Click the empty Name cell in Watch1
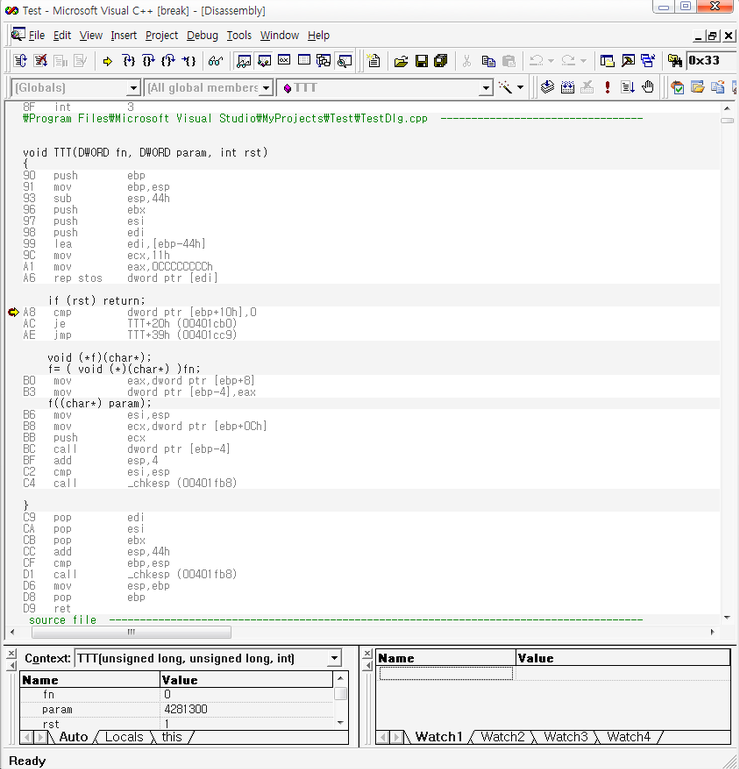Image resolution: width=739 pixels, height=769 pixels. pyautogui.click(x=446, y=673)
